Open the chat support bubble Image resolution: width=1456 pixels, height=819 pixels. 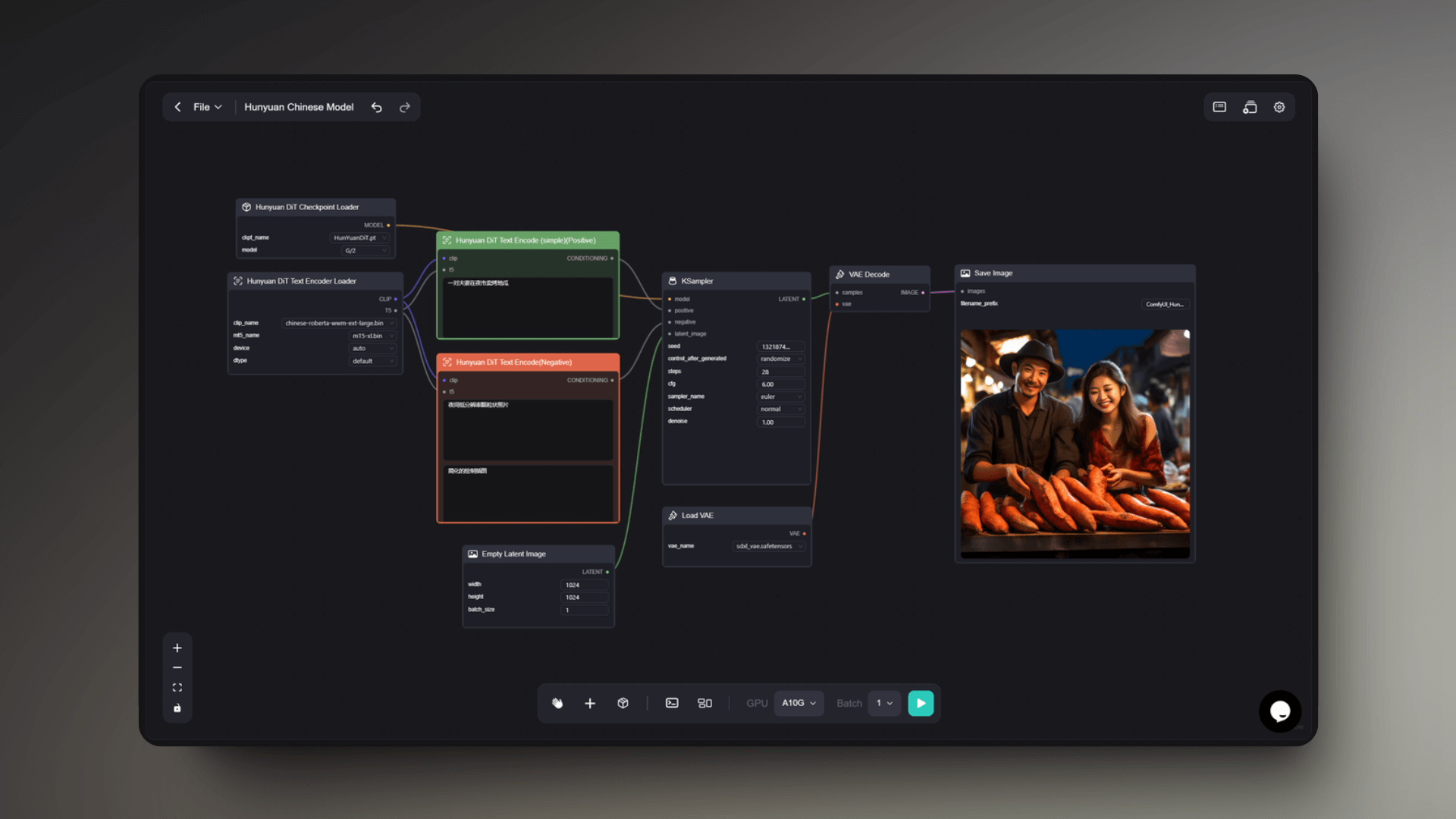[1280, 711]
